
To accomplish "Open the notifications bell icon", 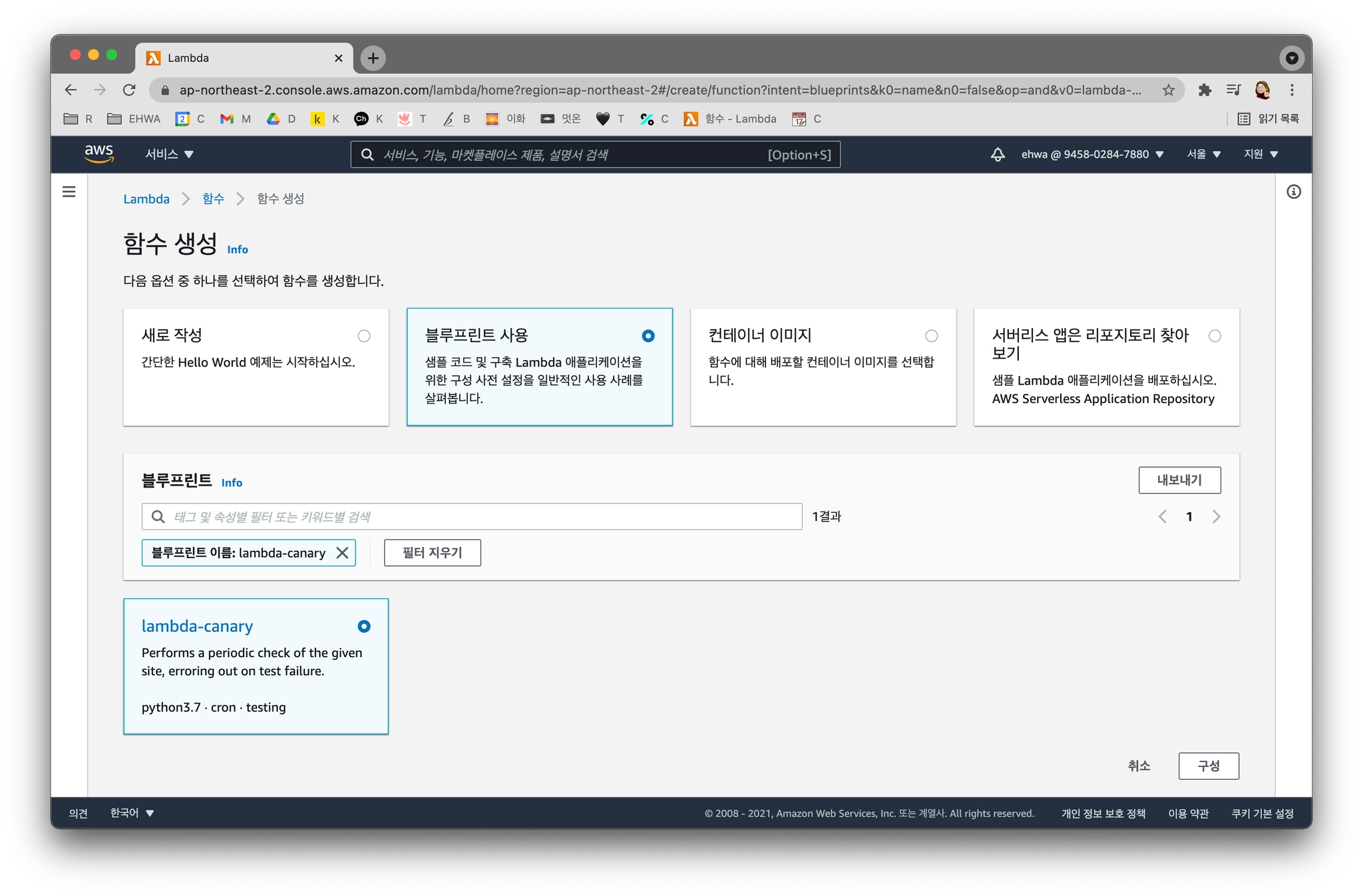I will tap(997, 154).
